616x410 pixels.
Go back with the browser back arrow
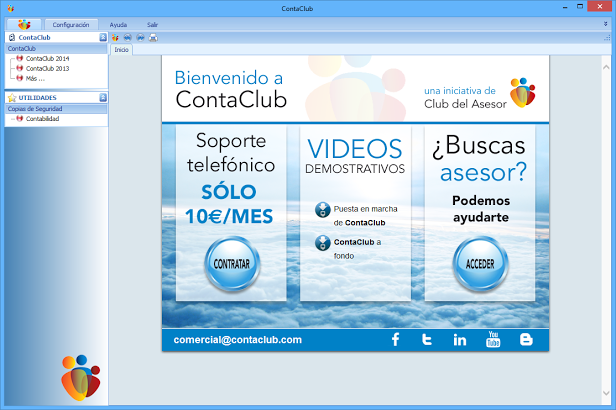(x=128, y=38)
